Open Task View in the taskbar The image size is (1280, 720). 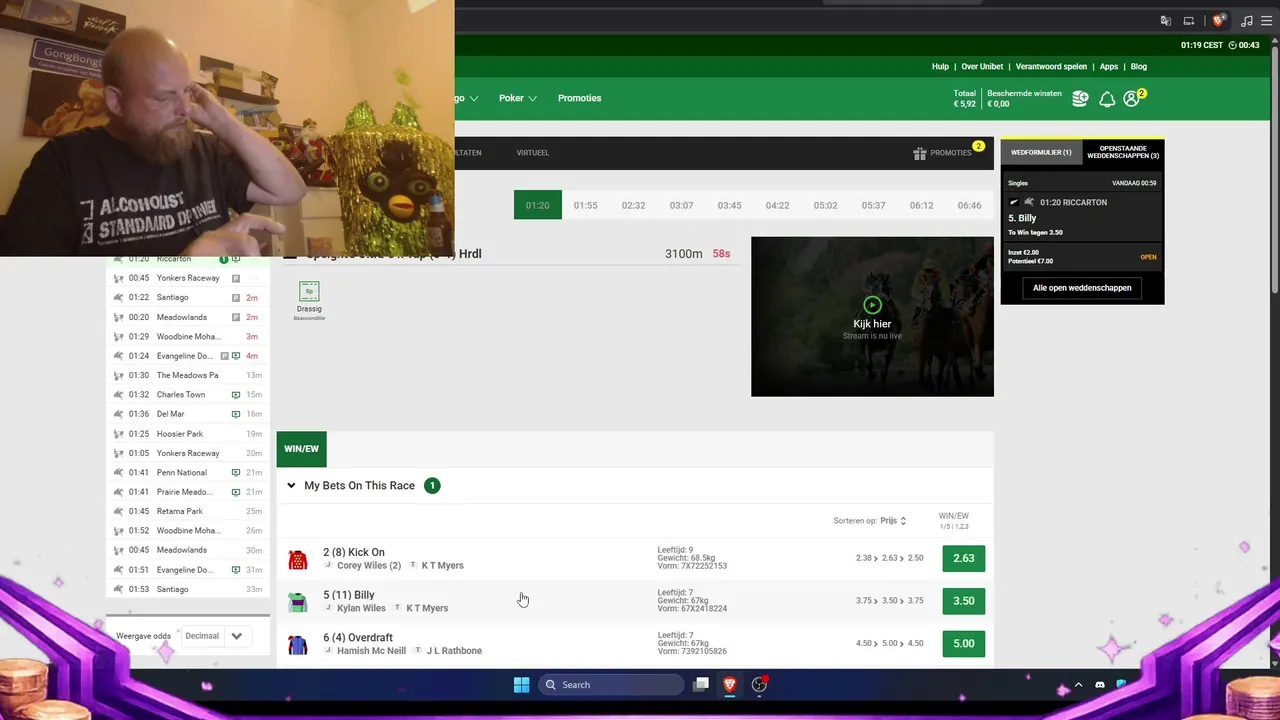pyautogui.click(x=701, y=685)
